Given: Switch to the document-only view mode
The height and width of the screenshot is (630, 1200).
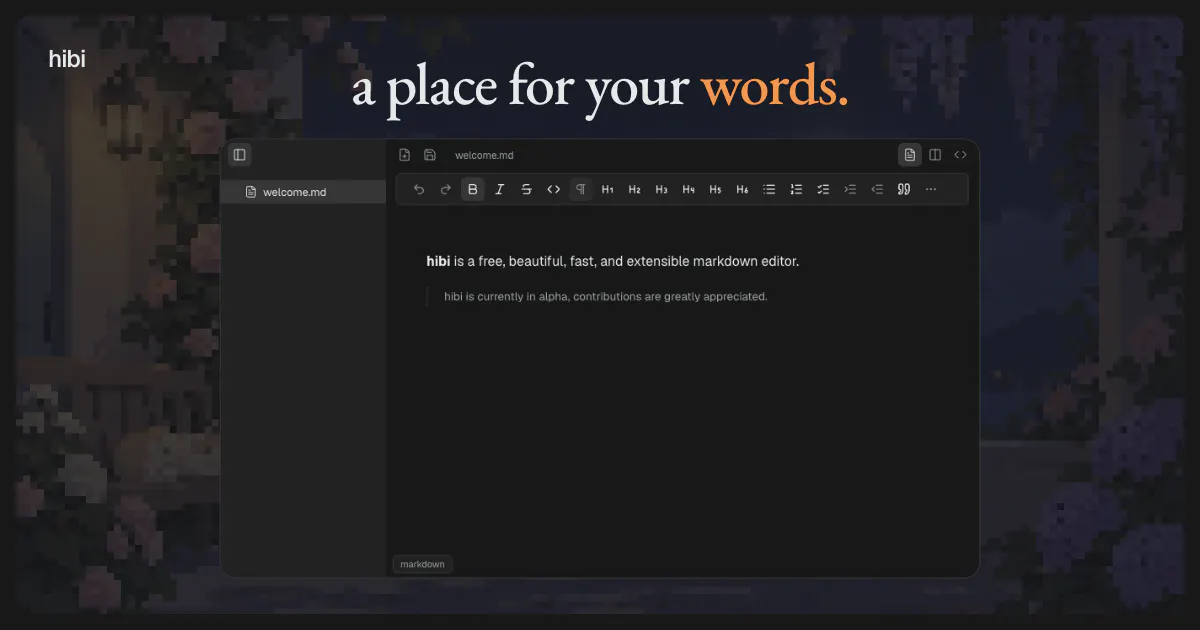Looking at the screenshot, I should [x=909, y=155].
